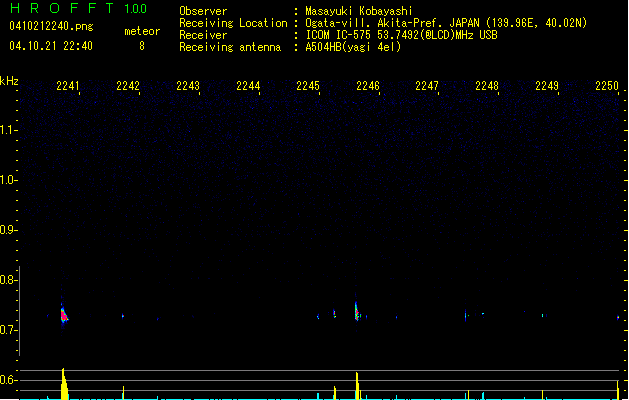This screenshot has height=400, width=629.
Task: Click the meteor label
Action: pos(142,31)
